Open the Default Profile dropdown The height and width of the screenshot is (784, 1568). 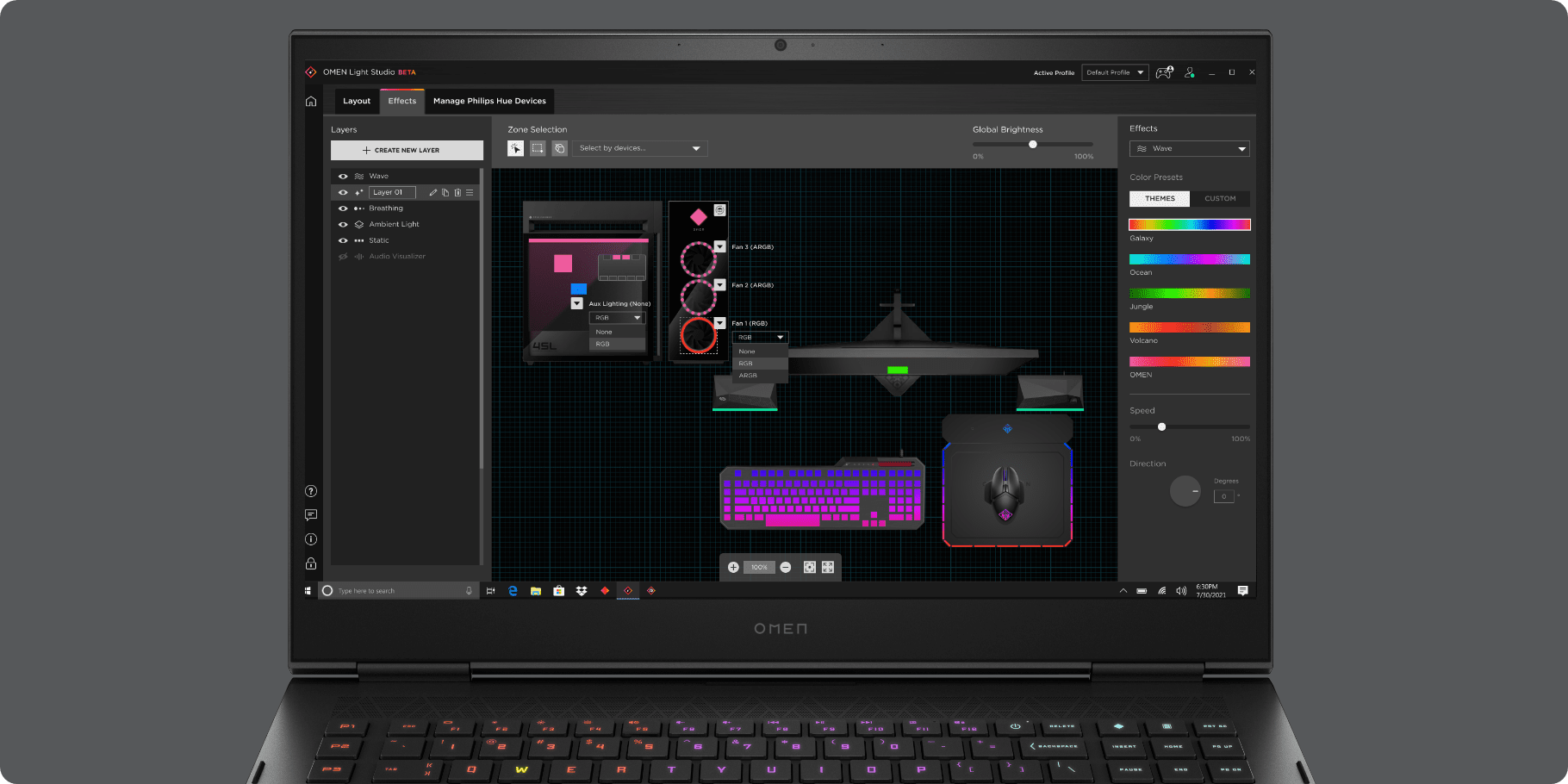point(1115,73)
